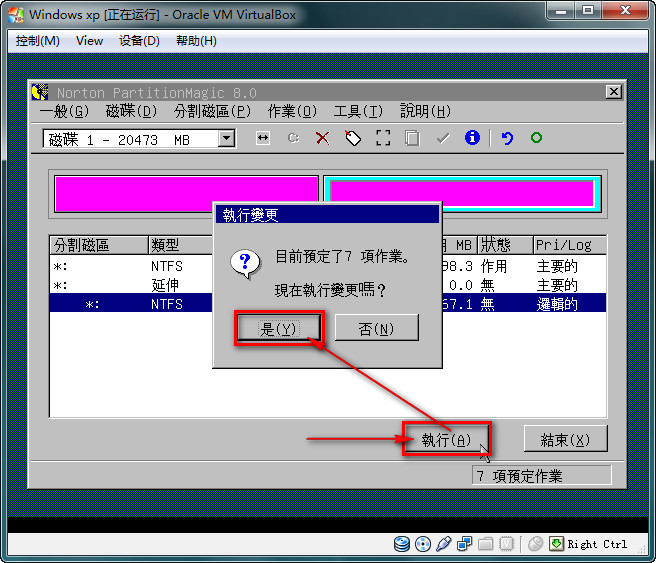Screen dimensions: 656x563
Task: Click the VirtualBox mouse integration status icon
Action: pyautogui.click(x=535, y=544)
